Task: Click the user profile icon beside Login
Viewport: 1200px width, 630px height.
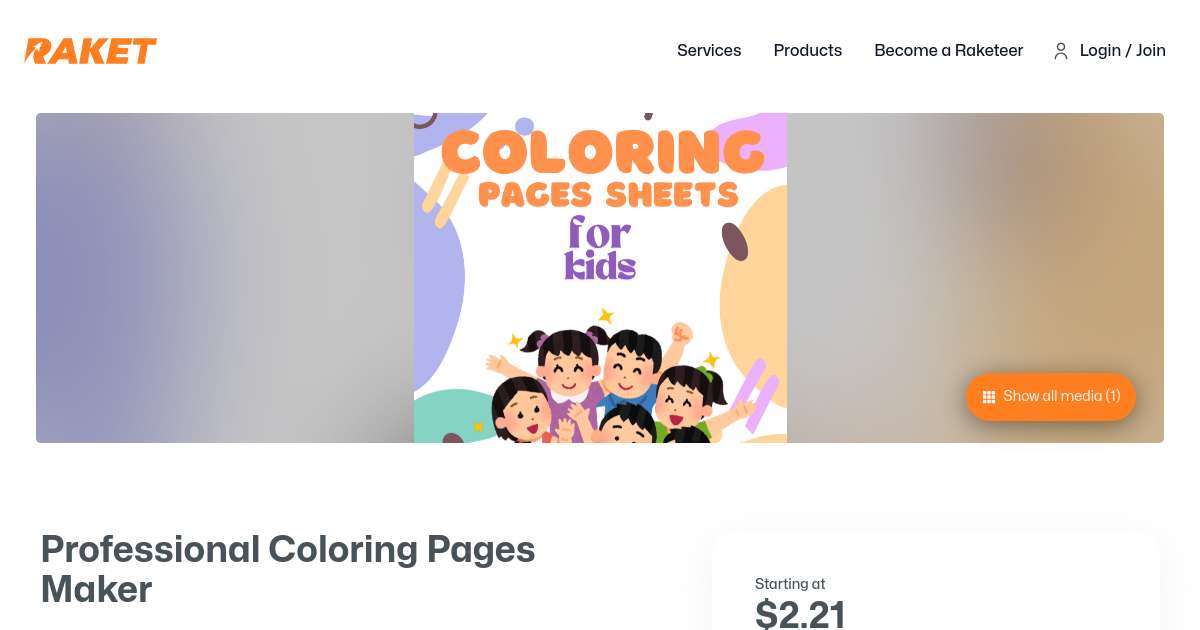Action: (1061, 51)
